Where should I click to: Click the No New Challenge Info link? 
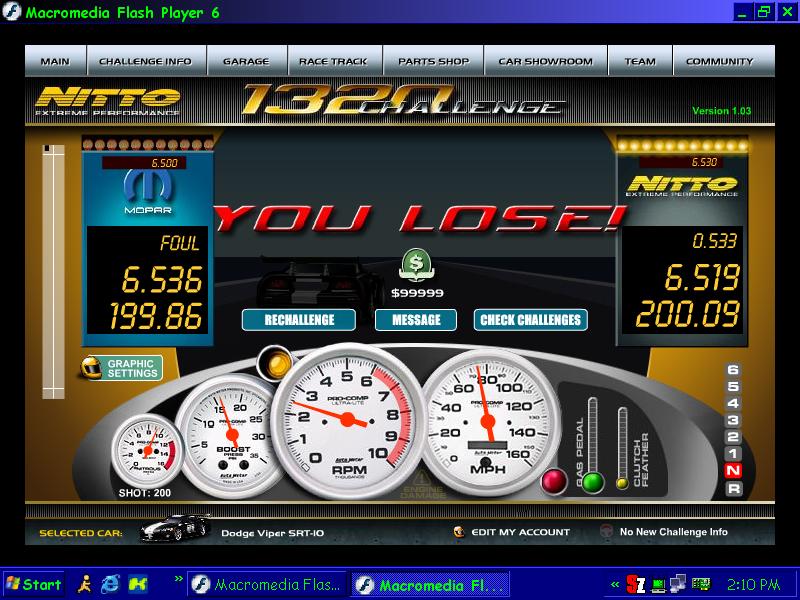pos(673,532)
